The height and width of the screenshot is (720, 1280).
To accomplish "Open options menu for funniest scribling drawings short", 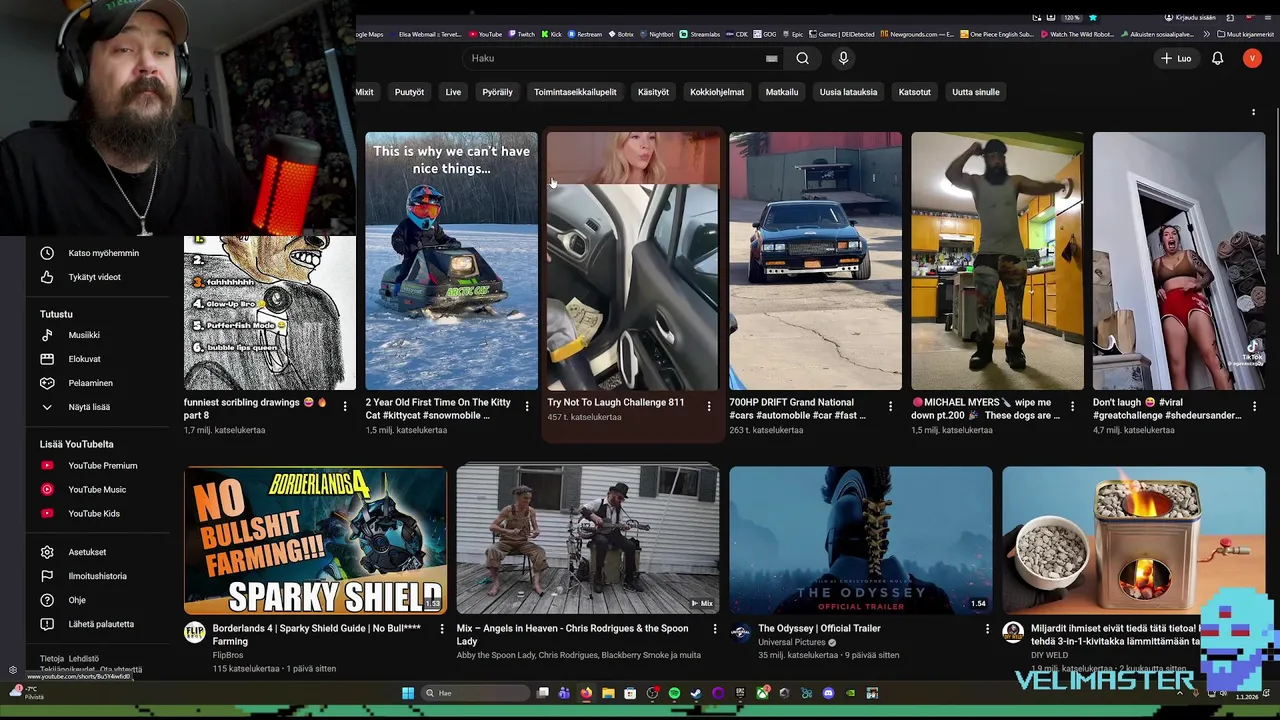I will [x=345, y=406].
